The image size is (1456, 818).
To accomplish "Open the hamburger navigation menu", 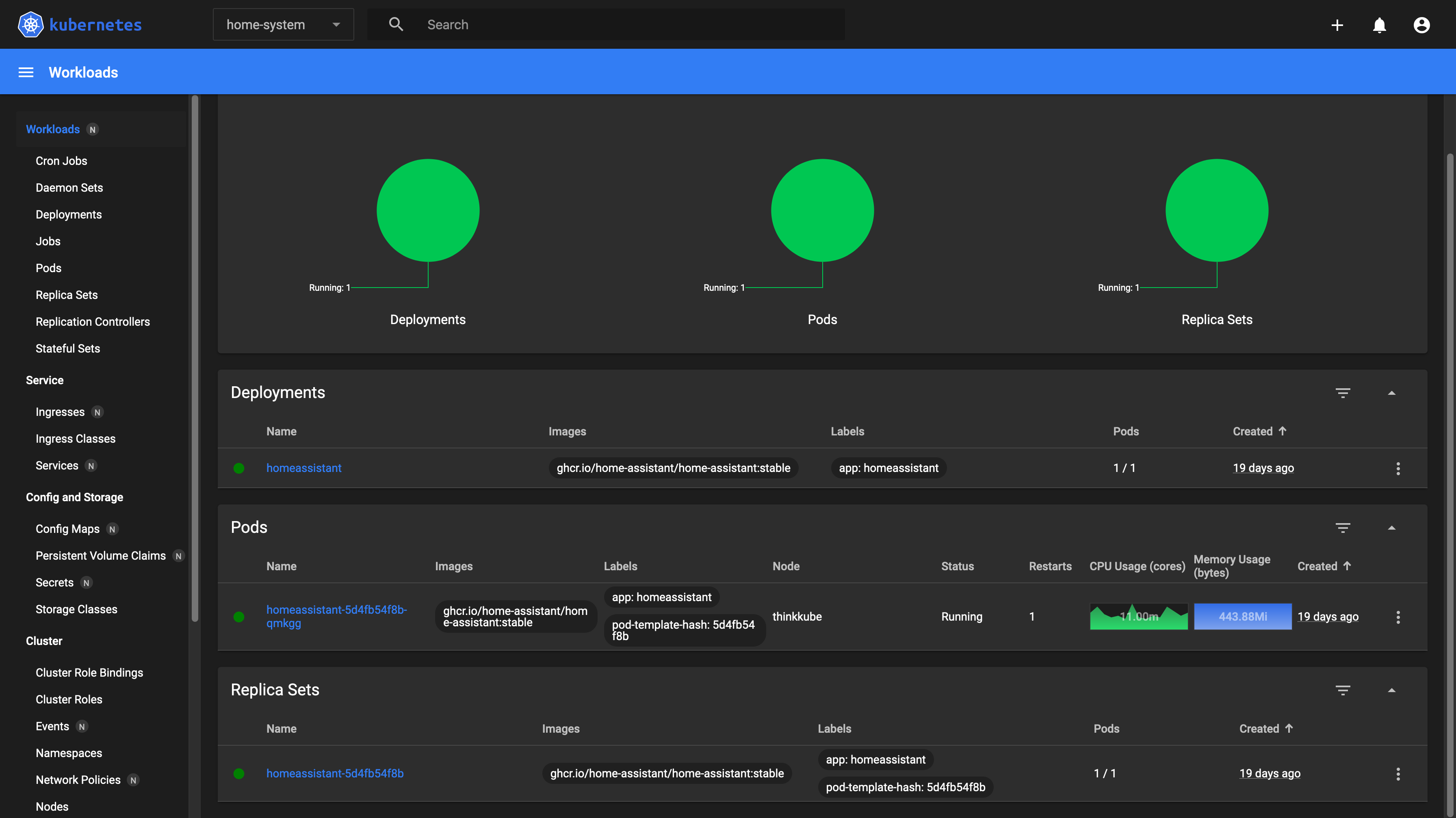I will [26, 72].
